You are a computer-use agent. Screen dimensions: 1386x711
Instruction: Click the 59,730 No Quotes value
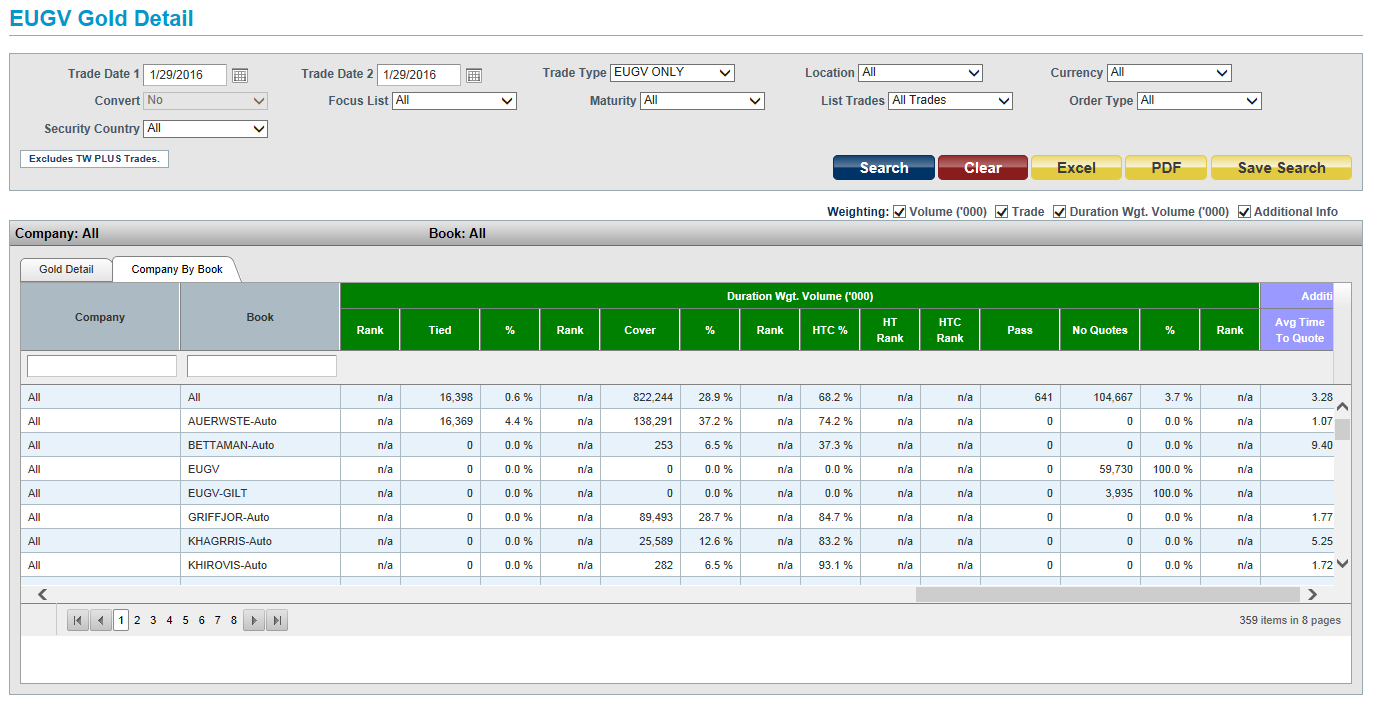coord(1116,469)
